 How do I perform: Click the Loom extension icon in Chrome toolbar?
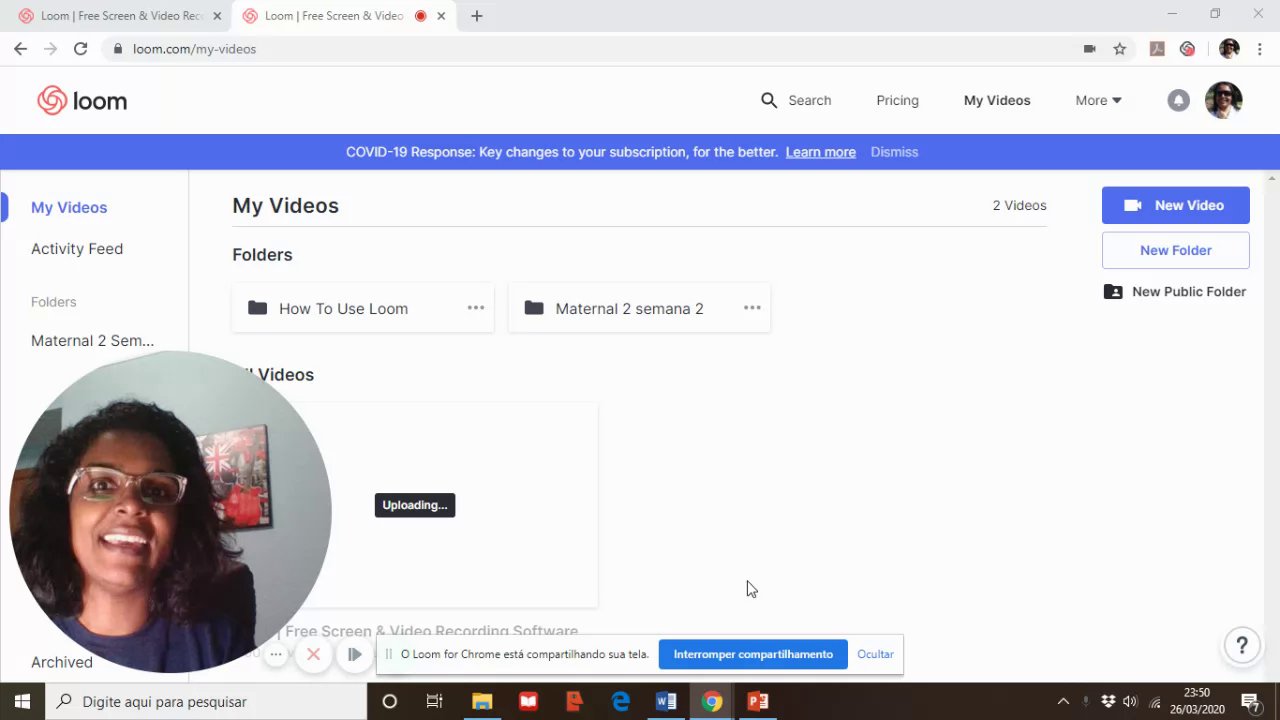coord(1187,48)
